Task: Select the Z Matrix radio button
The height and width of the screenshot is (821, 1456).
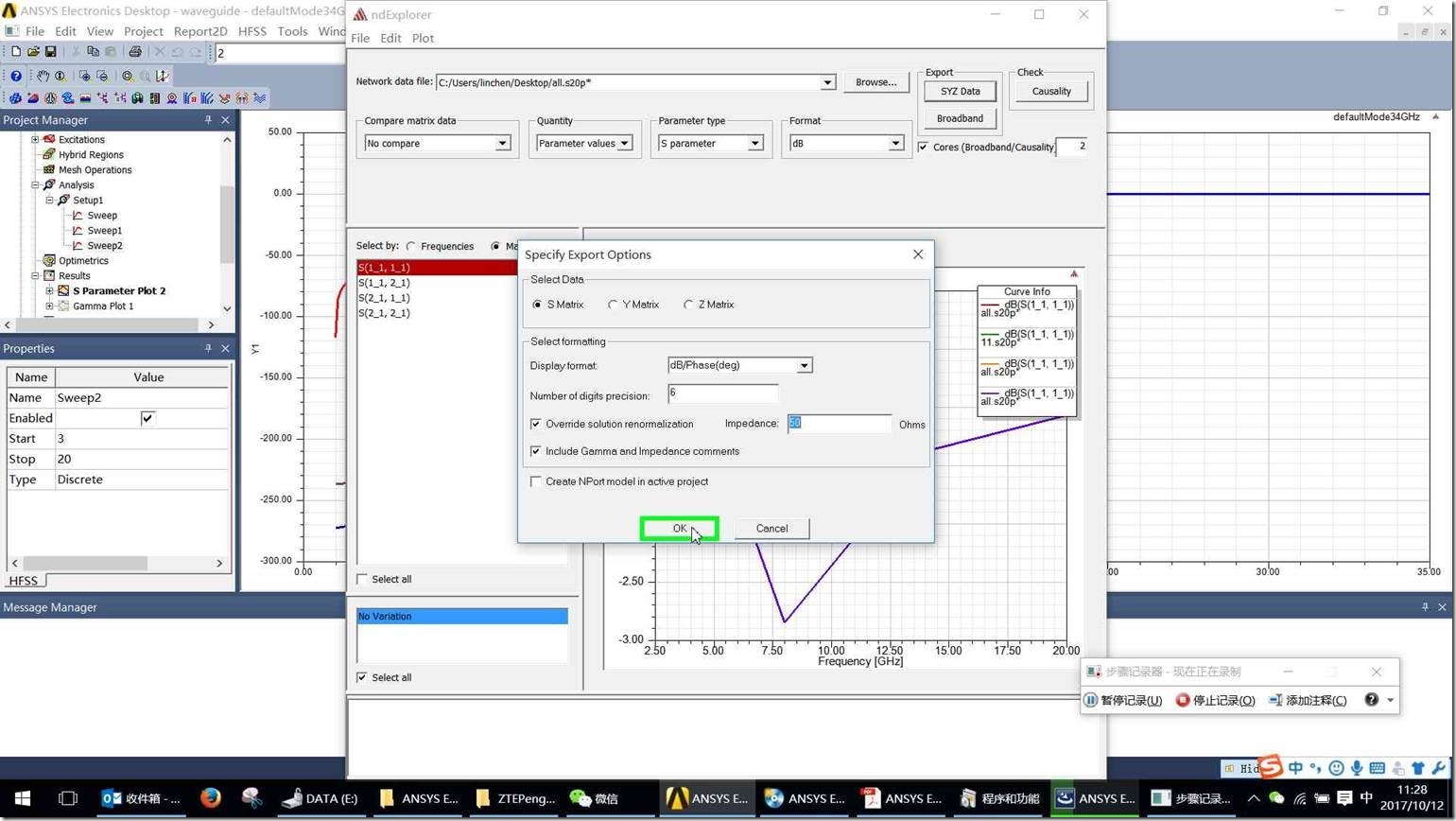Action: (x=688, y=305)
